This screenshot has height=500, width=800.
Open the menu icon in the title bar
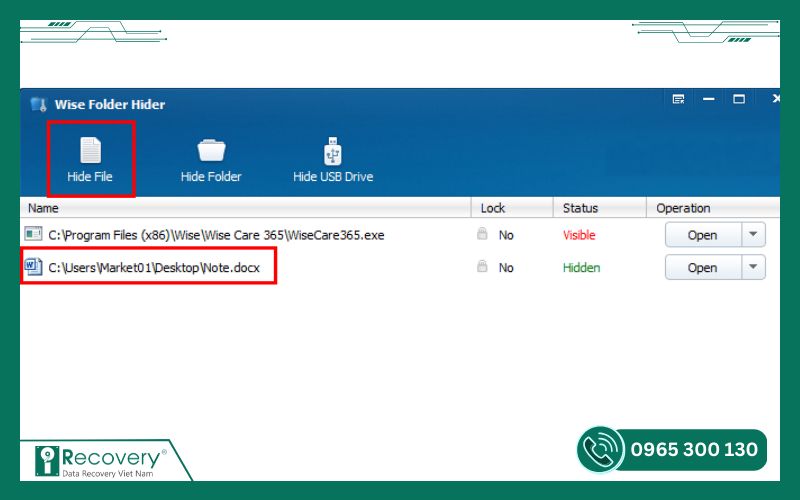678,99
